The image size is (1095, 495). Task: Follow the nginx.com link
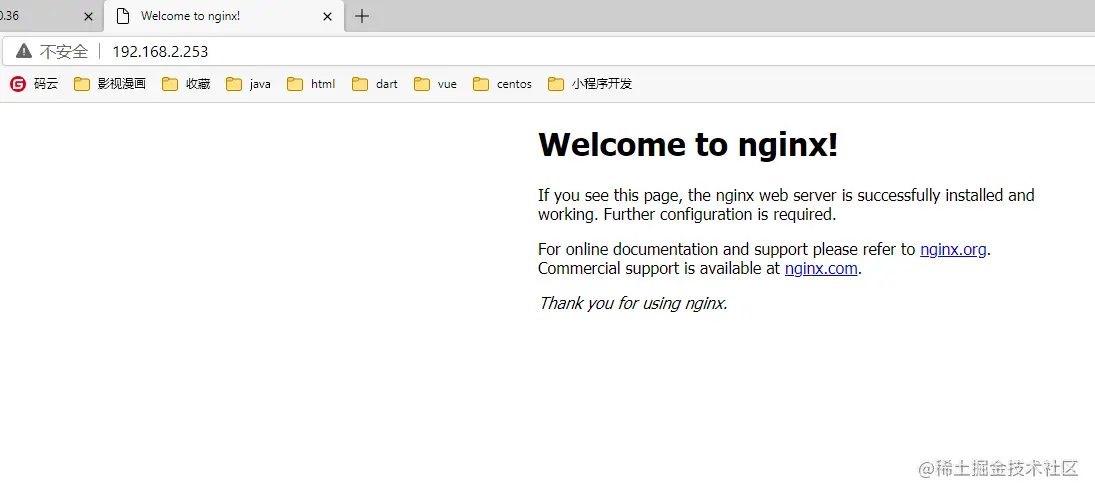[x=821, y=268]
